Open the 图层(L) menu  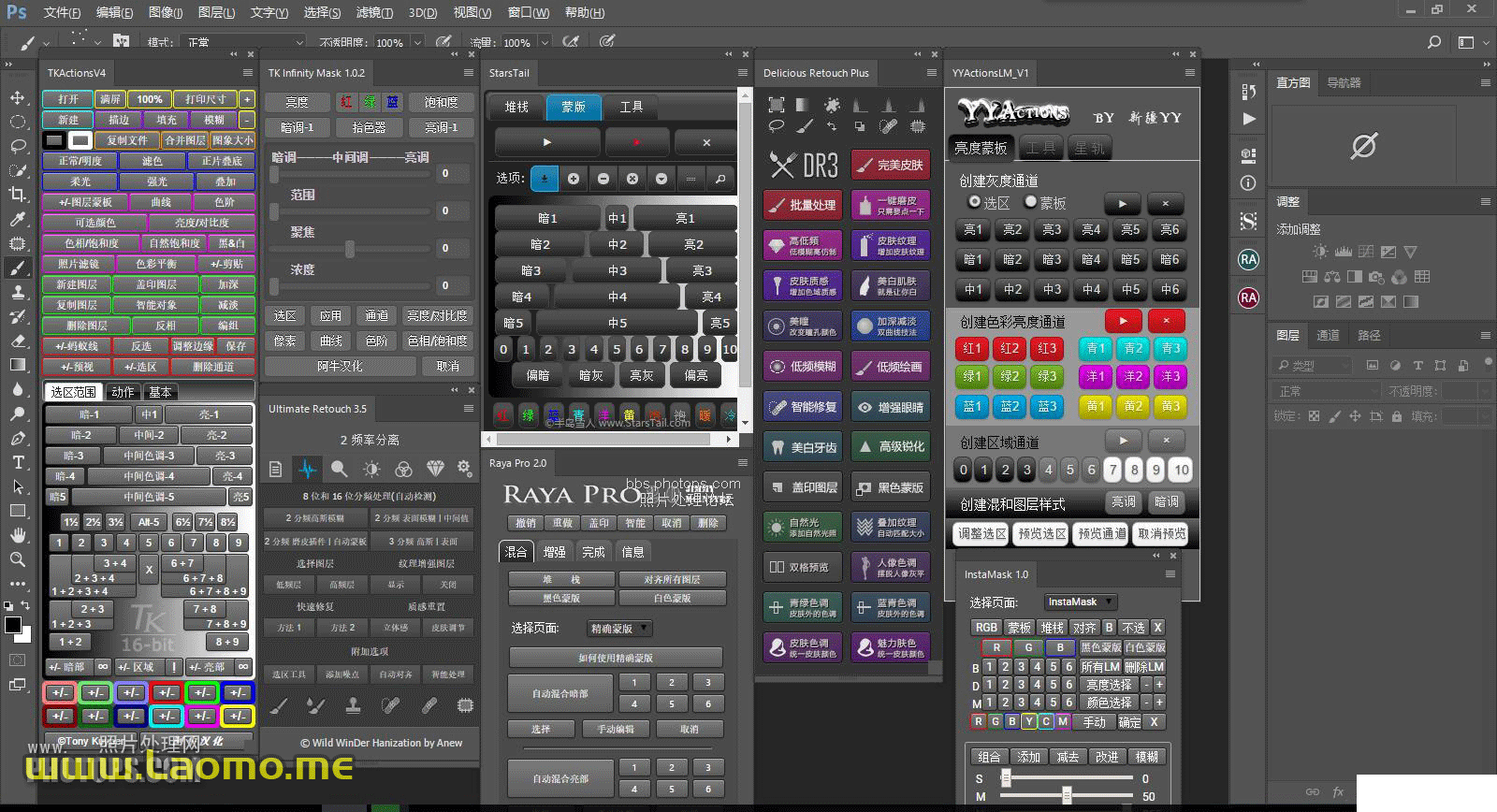click(x=216, y=12)
